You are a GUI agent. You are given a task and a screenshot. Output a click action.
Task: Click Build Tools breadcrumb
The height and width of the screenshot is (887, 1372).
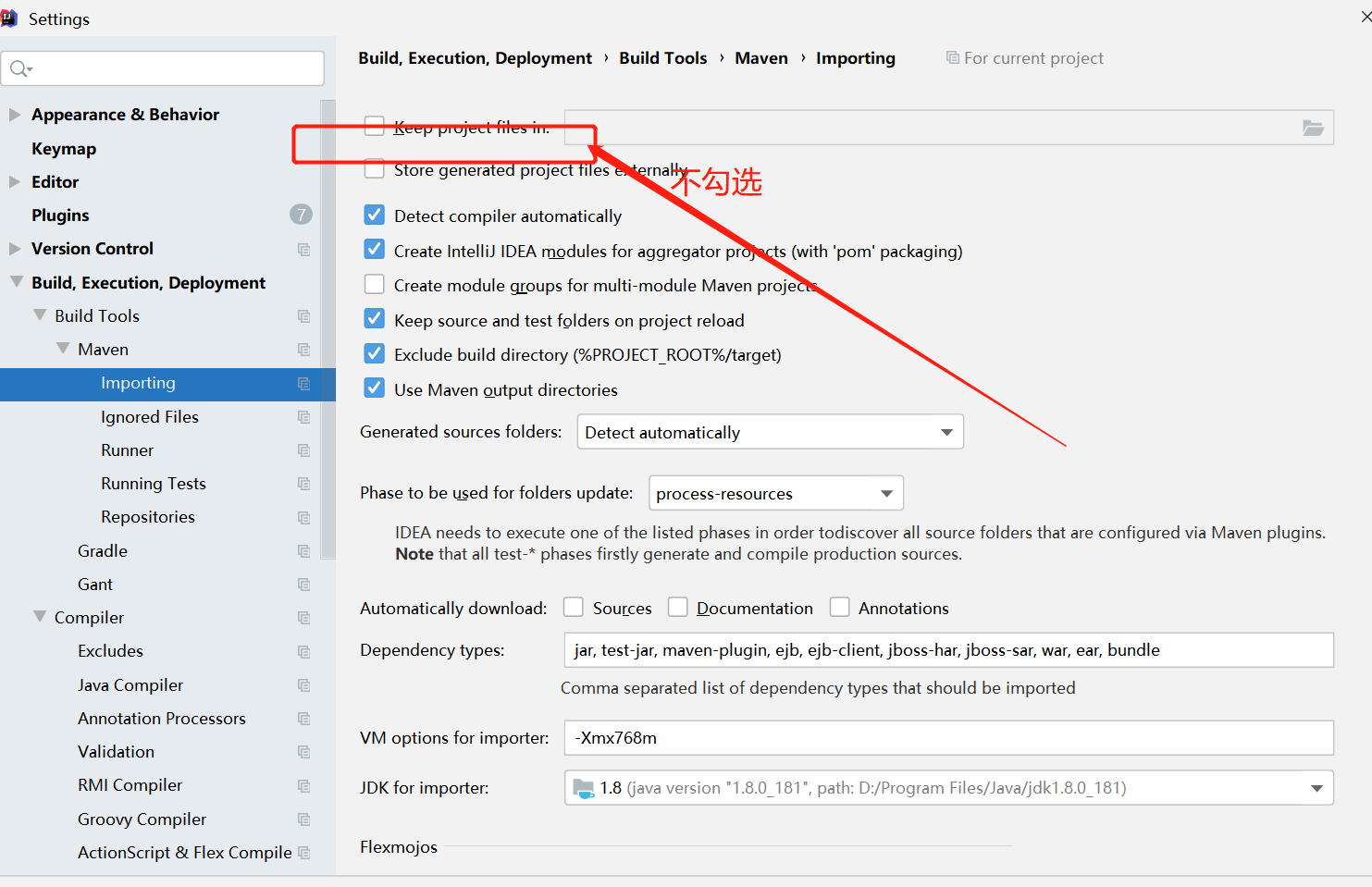pyautogui.click(x=662, y=58)
